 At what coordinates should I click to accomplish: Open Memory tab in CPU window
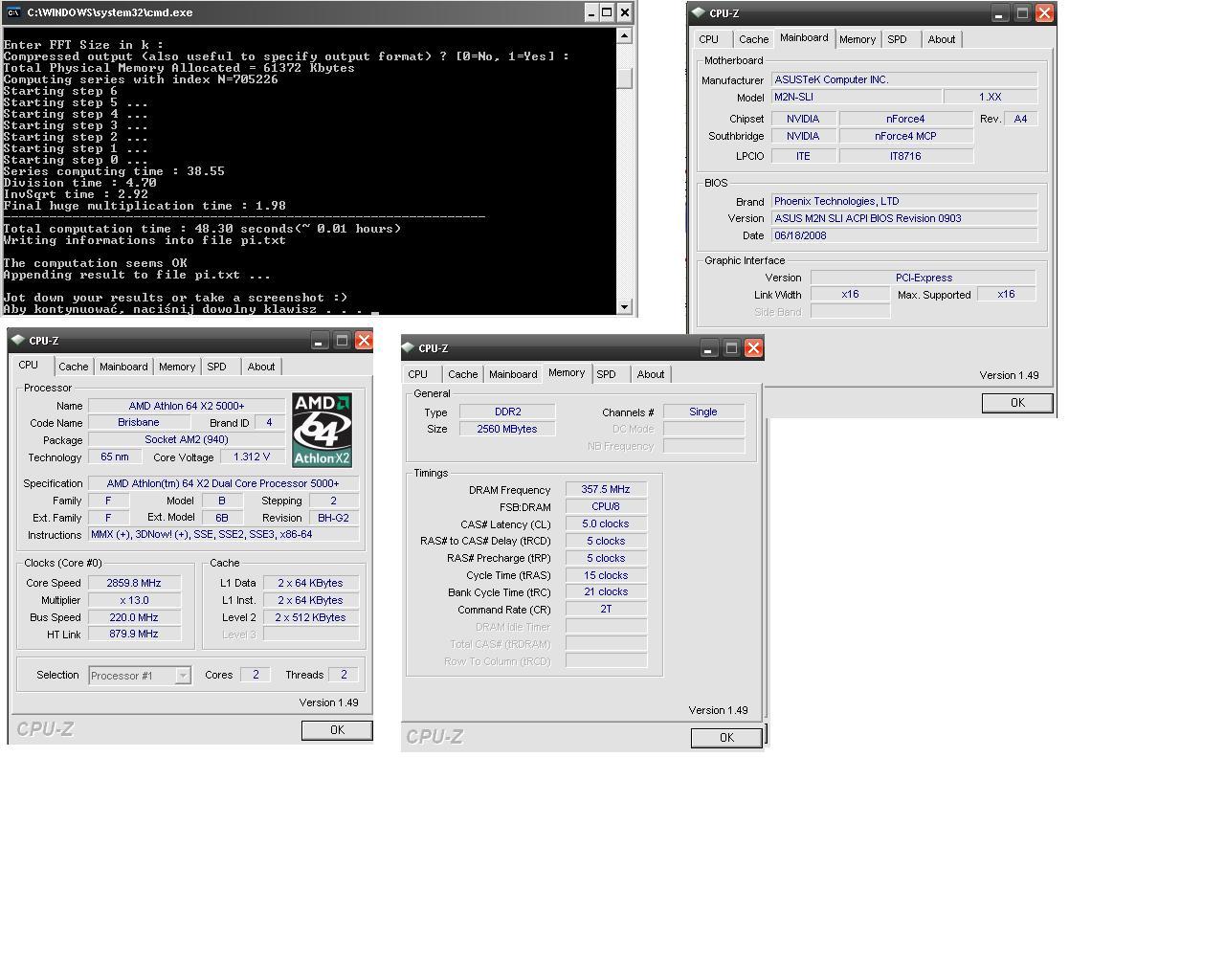(177, 367)
